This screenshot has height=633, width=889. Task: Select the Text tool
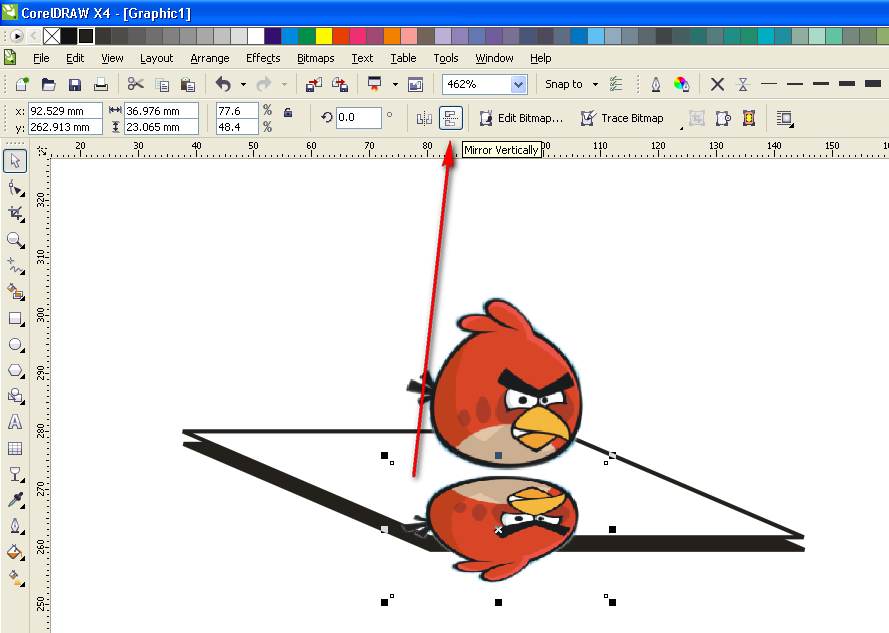pos(15,422)
